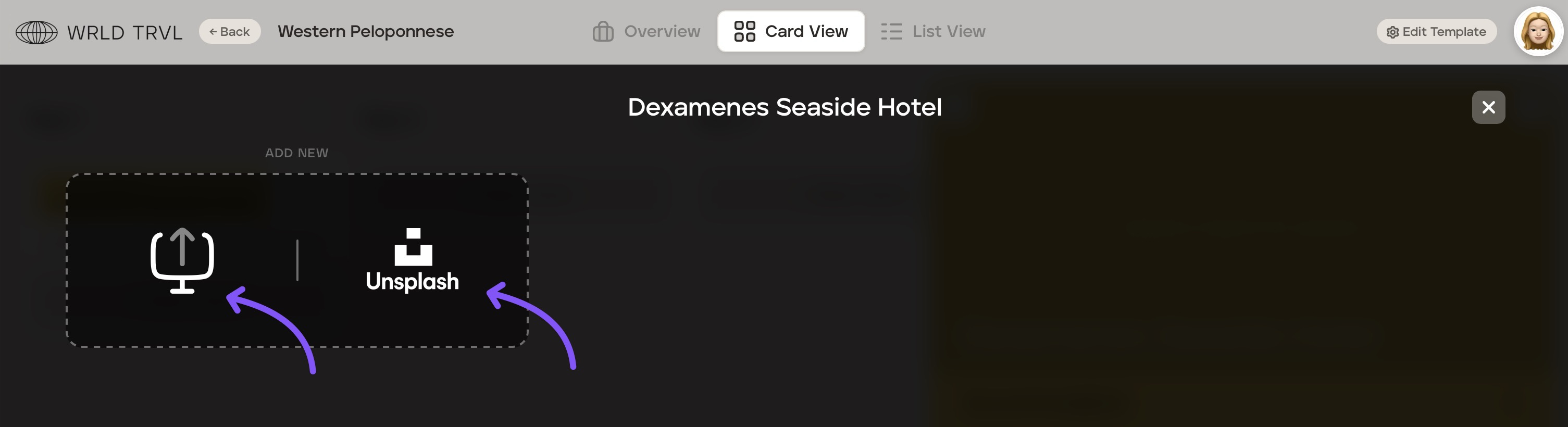Click the four-square grid Card View icon
Viewport: 1568px width, 427px height.
(744, 32)
